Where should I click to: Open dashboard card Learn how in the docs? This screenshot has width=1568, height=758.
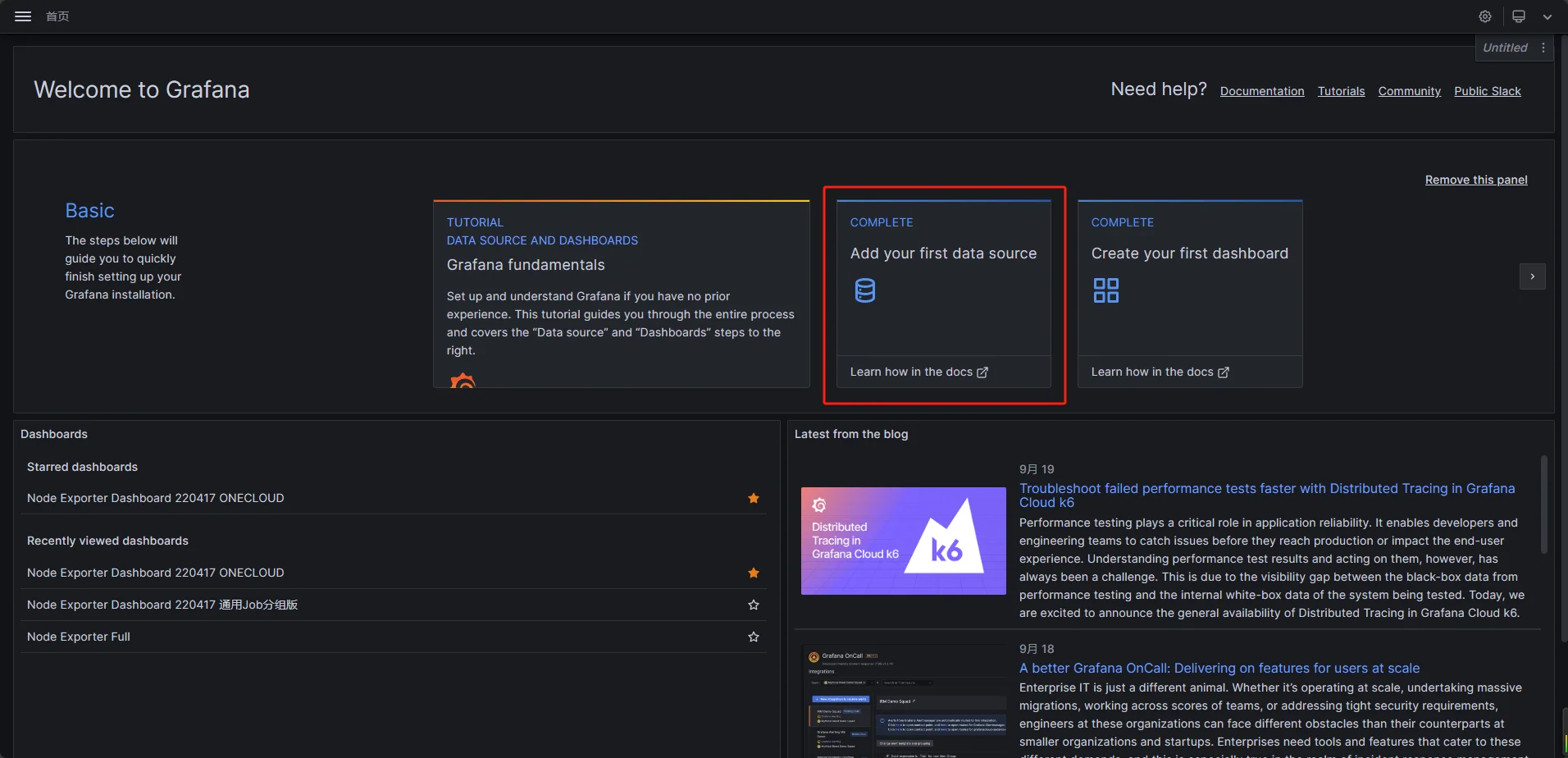[1160, 372]
